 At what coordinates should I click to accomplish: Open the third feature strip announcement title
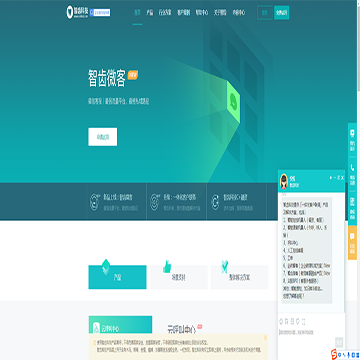click(235, 198)
